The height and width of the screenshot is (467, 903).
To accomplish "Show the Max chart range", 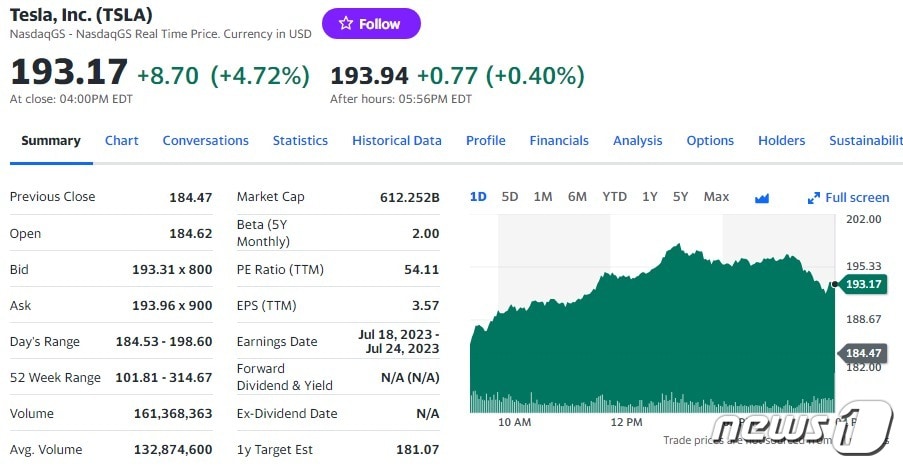I will [x=716, y=197].
